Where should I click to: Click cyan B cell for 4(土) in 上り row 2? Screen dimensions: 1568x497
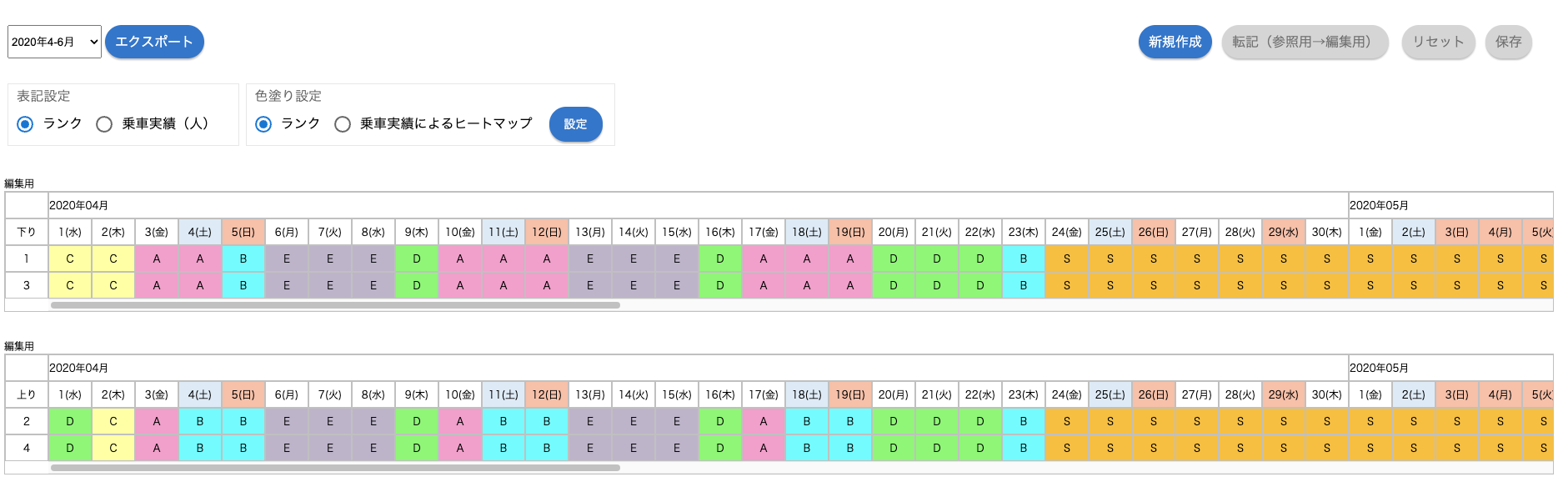200,421
